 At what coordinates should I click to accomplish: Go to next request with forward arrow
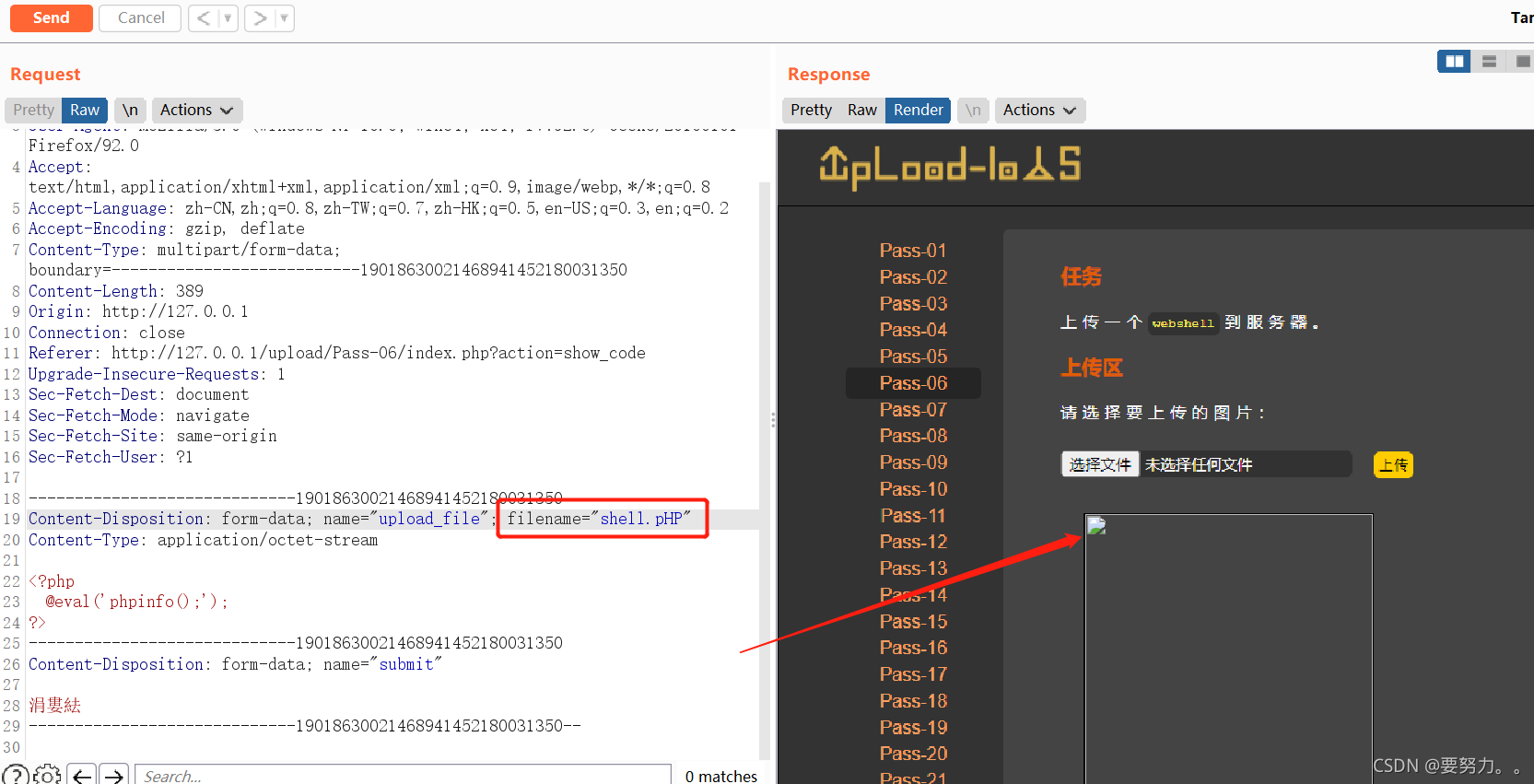(x=260, y=18)
